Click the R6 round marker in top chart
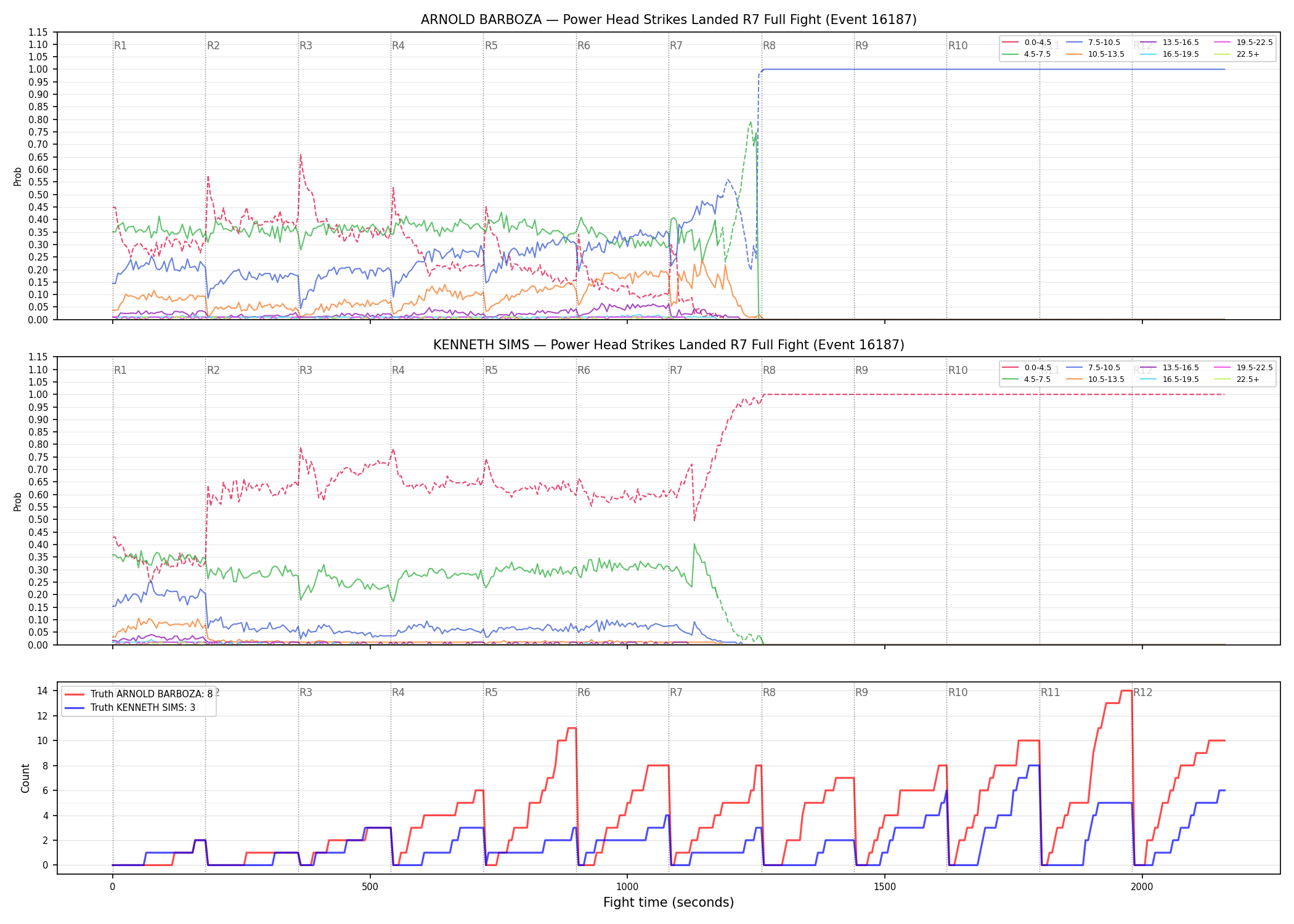This screenshot has height=924, width=1294. 584,46
